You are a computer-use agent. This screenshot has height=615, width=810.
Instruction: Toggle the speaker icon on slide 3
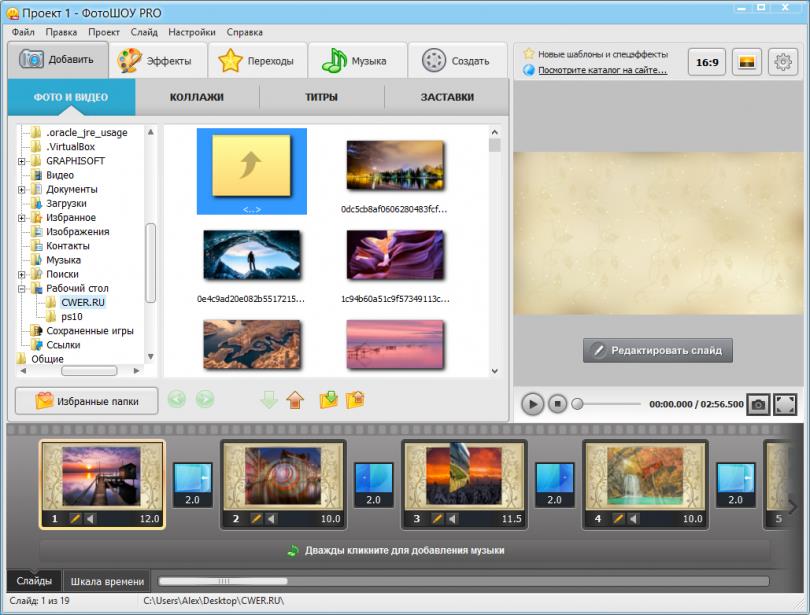452,519
